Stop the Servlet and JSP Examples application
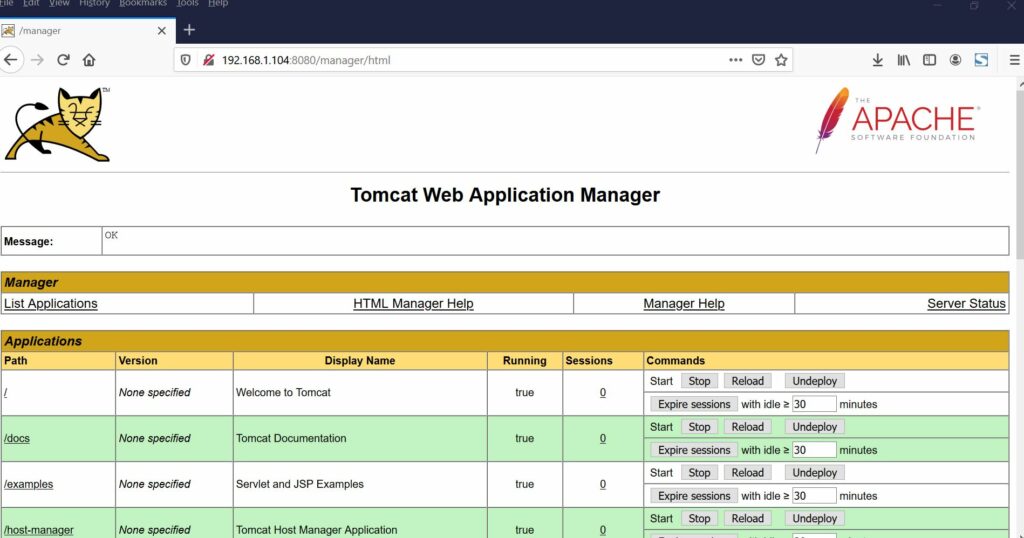The width and height of the screenshot is (1024, 538). point(699,472)
